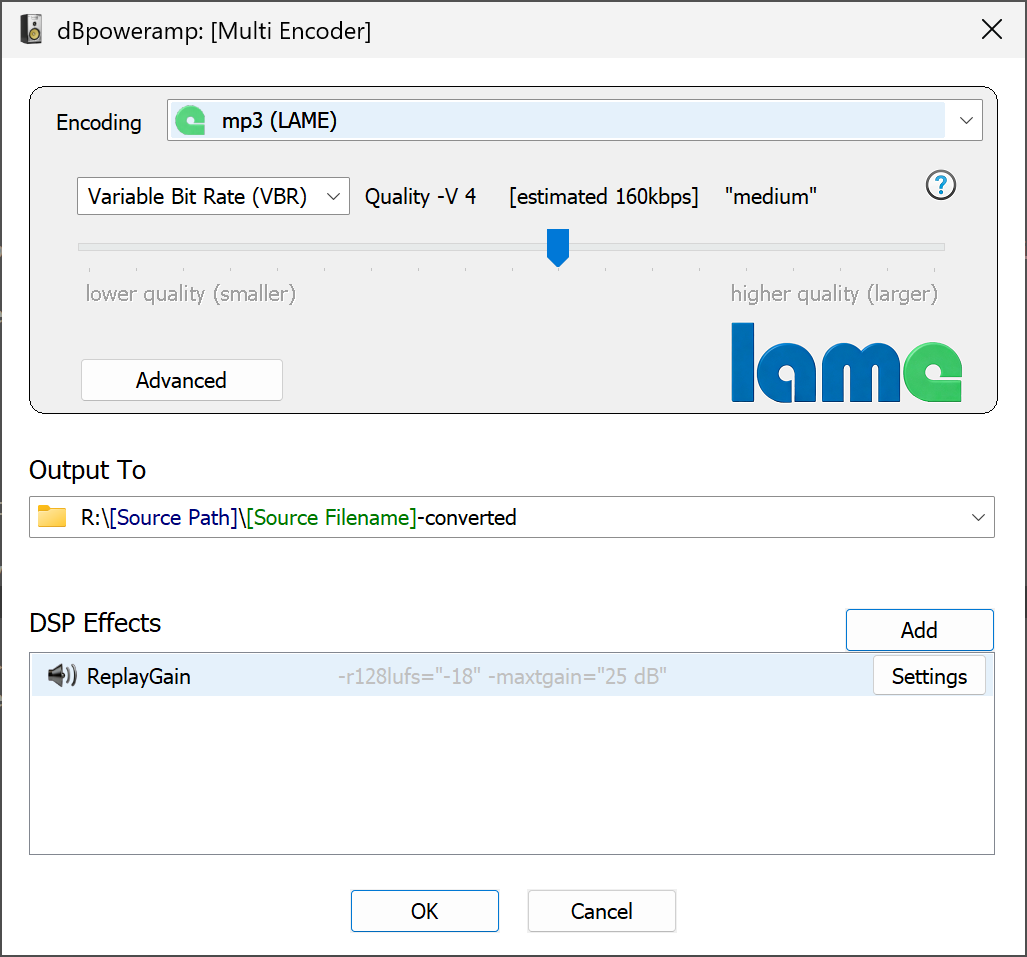Click the large LAME logo

(846, 362)
